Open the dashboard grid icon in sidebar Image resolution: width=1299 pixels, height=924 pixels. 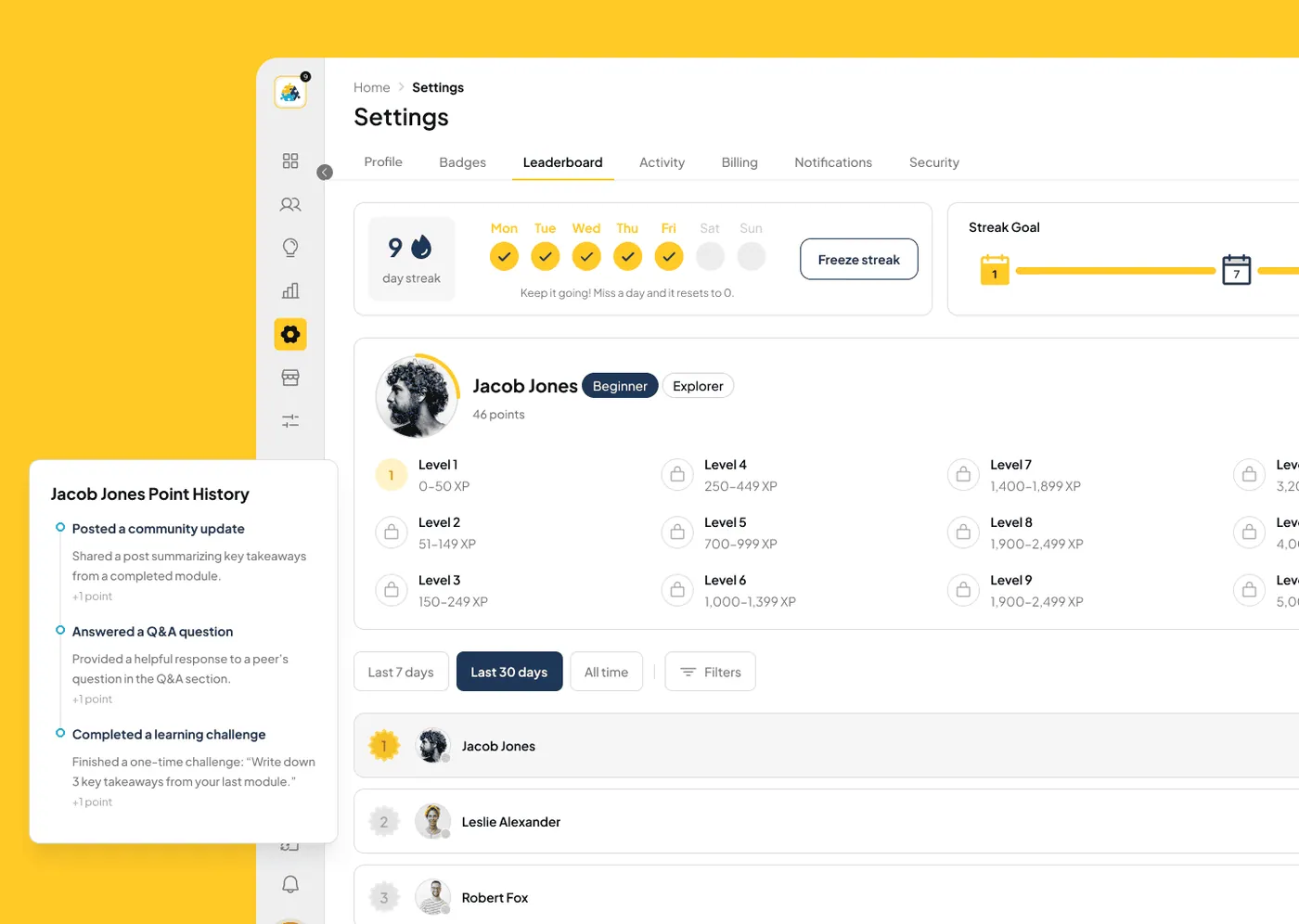290,160
